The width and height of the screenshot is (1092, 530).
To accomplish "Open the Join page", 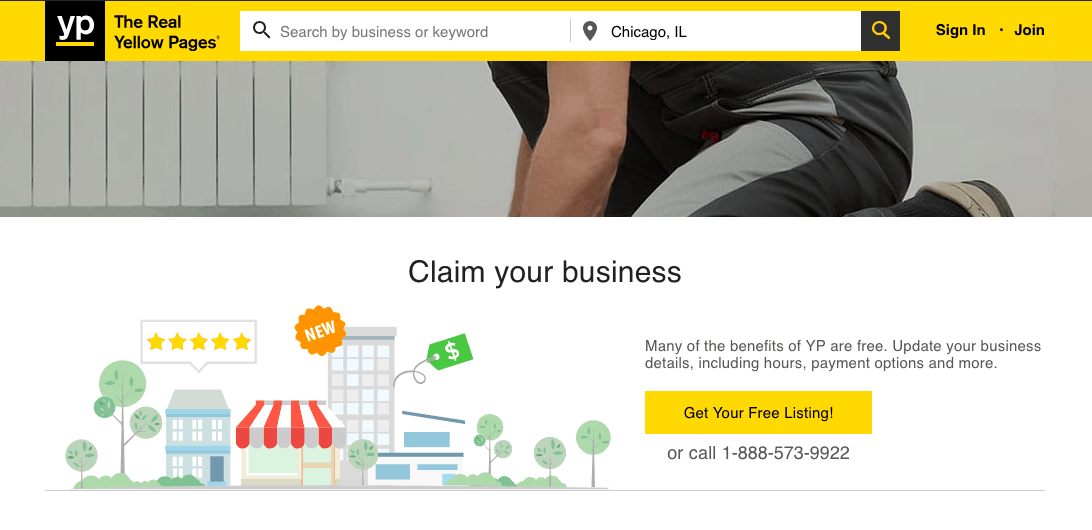I will (1029, 30).
